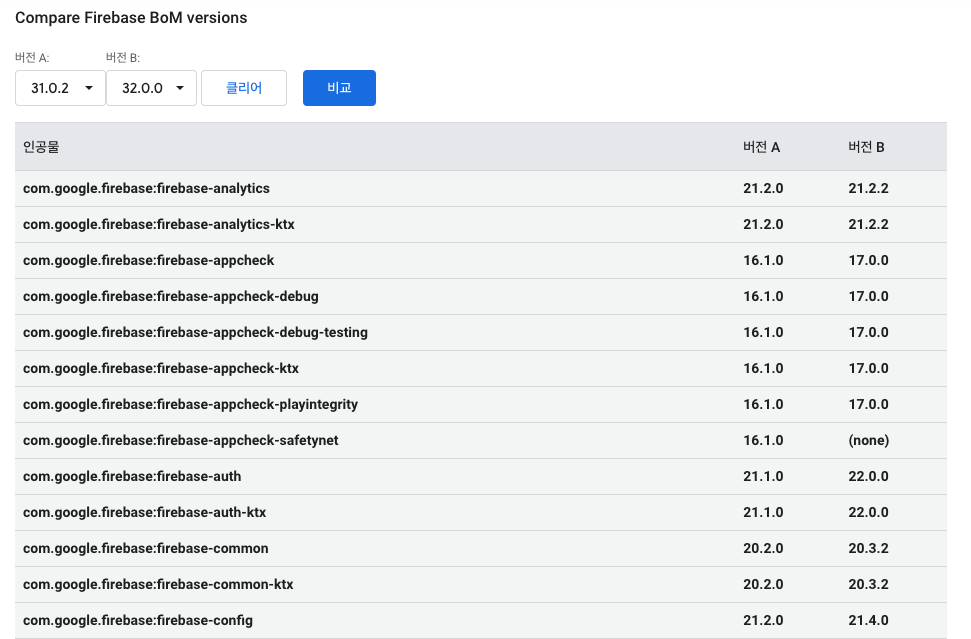Click the firebase-appcheck artifact row name
The width and height of the screenshot is (971, 639).
click(x=149, y=260)
